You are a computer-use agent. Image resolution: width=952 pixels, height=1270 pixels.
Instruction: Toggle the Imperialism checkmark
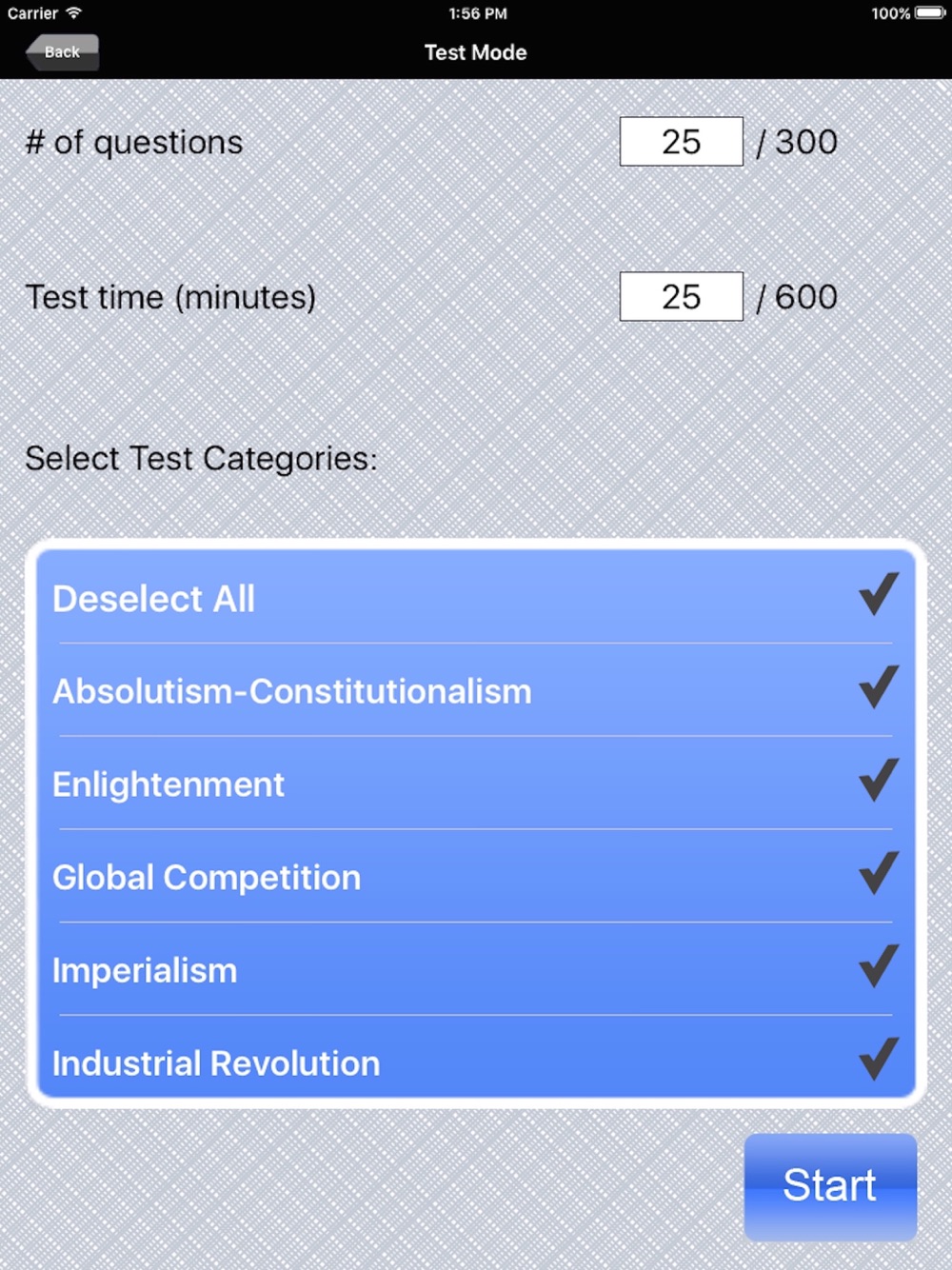[878, 965]
